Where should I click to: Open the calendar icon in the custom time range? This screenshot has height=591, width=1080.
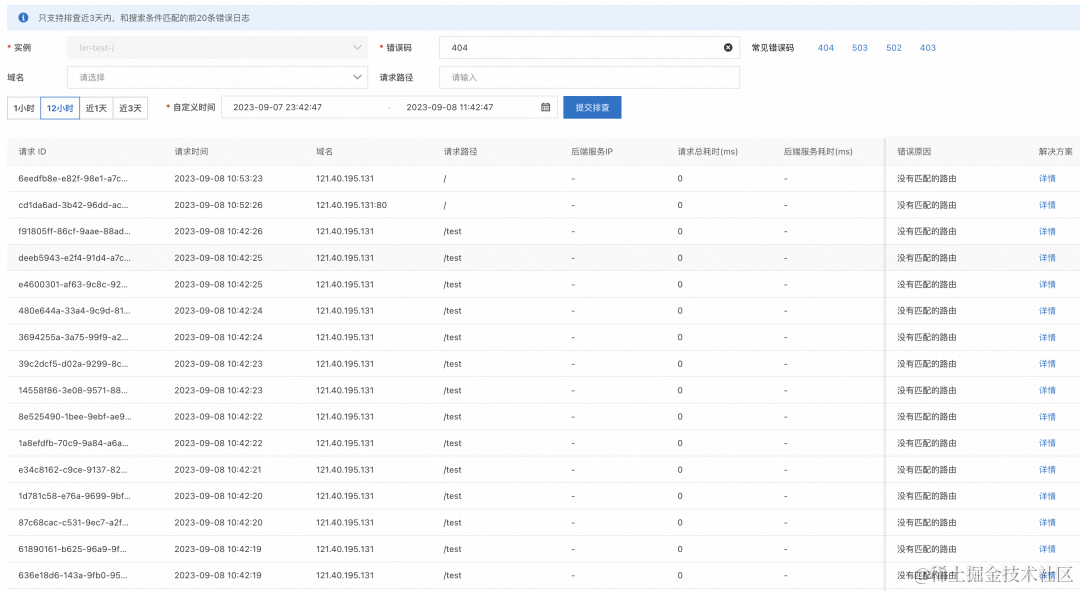pyautogui.click(x=546, y=107)
